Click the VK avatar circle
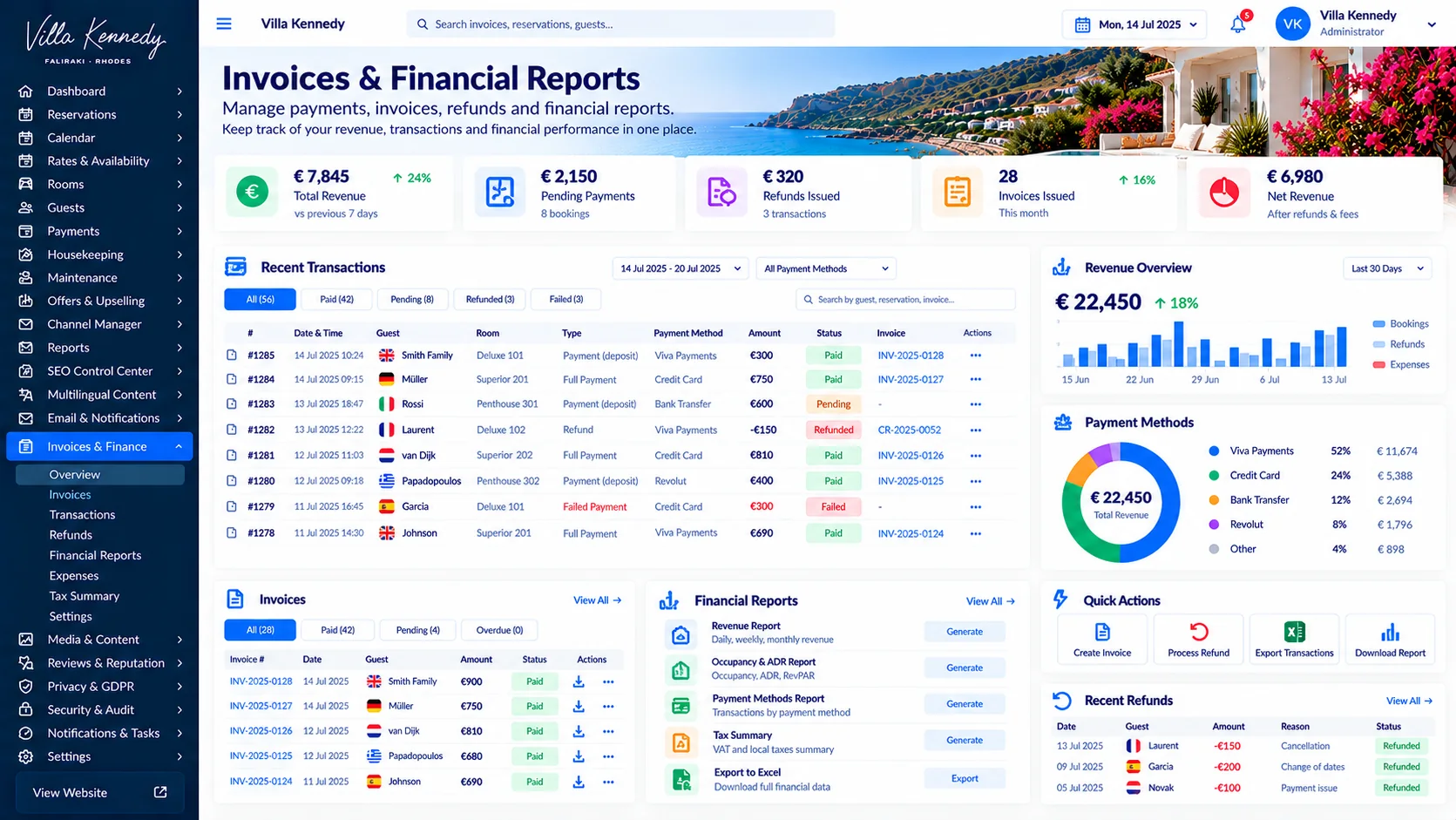The height and width of the screenshot is (820, 1456). pos(1293,24)
